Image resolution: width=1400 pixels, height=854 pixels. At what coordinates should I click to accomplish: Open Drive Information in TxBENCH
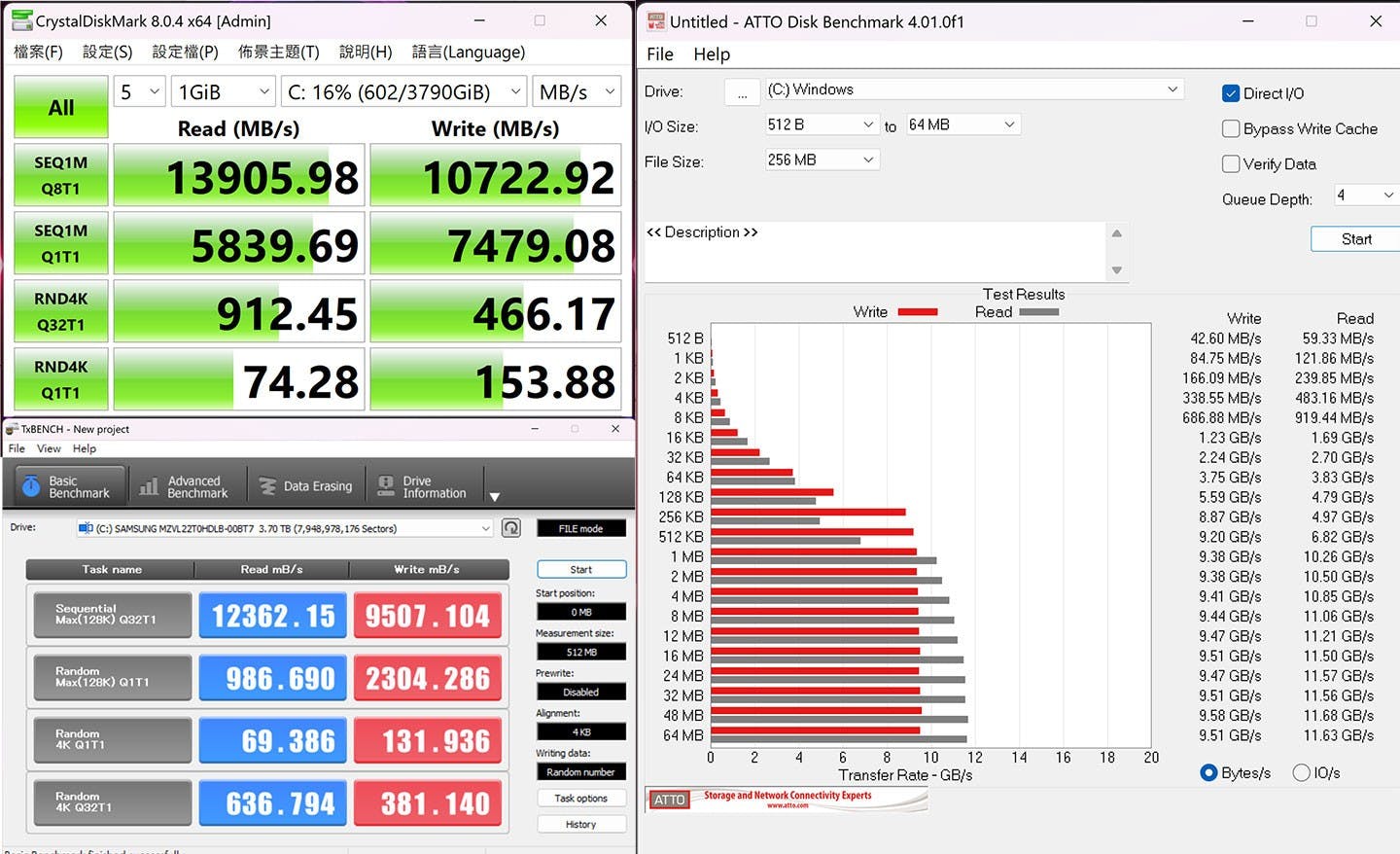point(422,486)
